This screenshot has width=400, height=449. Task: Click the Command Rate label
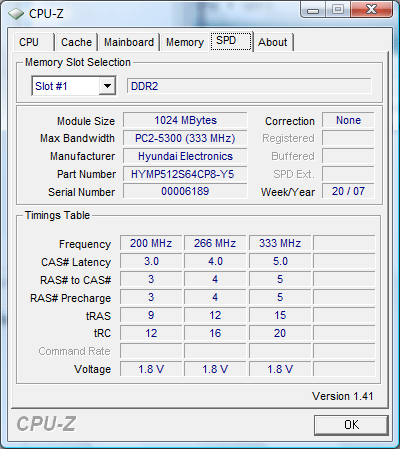[x=74, y=351]
